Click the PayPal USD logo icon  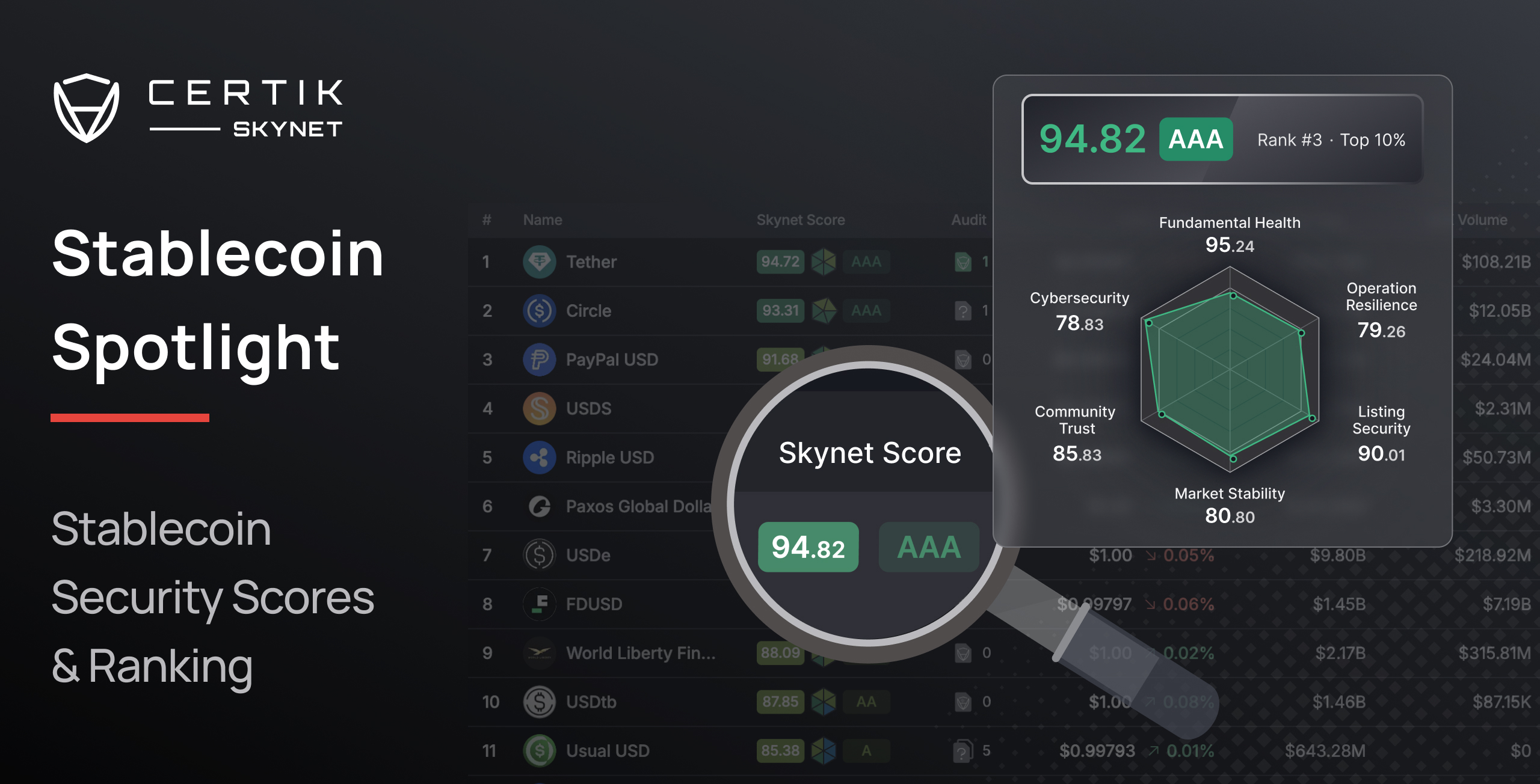point(540,360)
